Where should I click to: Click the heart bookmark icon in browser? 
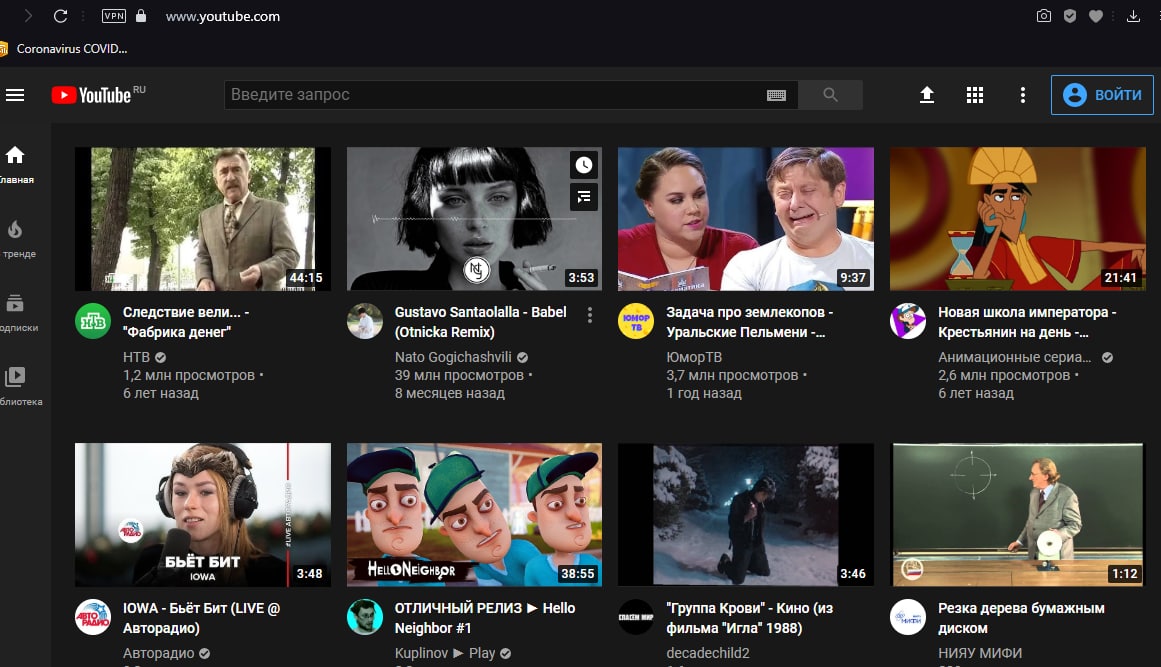1096,16
